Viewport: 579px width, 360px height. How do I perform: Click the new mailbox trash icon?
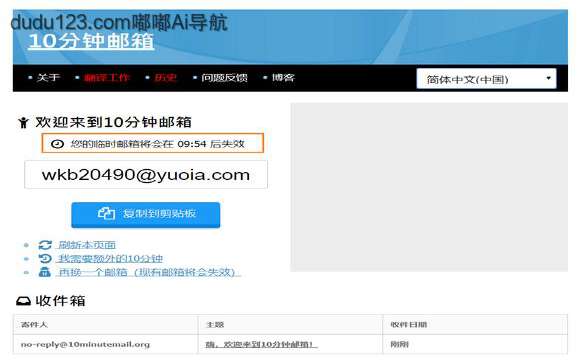(x=45, y=272)
